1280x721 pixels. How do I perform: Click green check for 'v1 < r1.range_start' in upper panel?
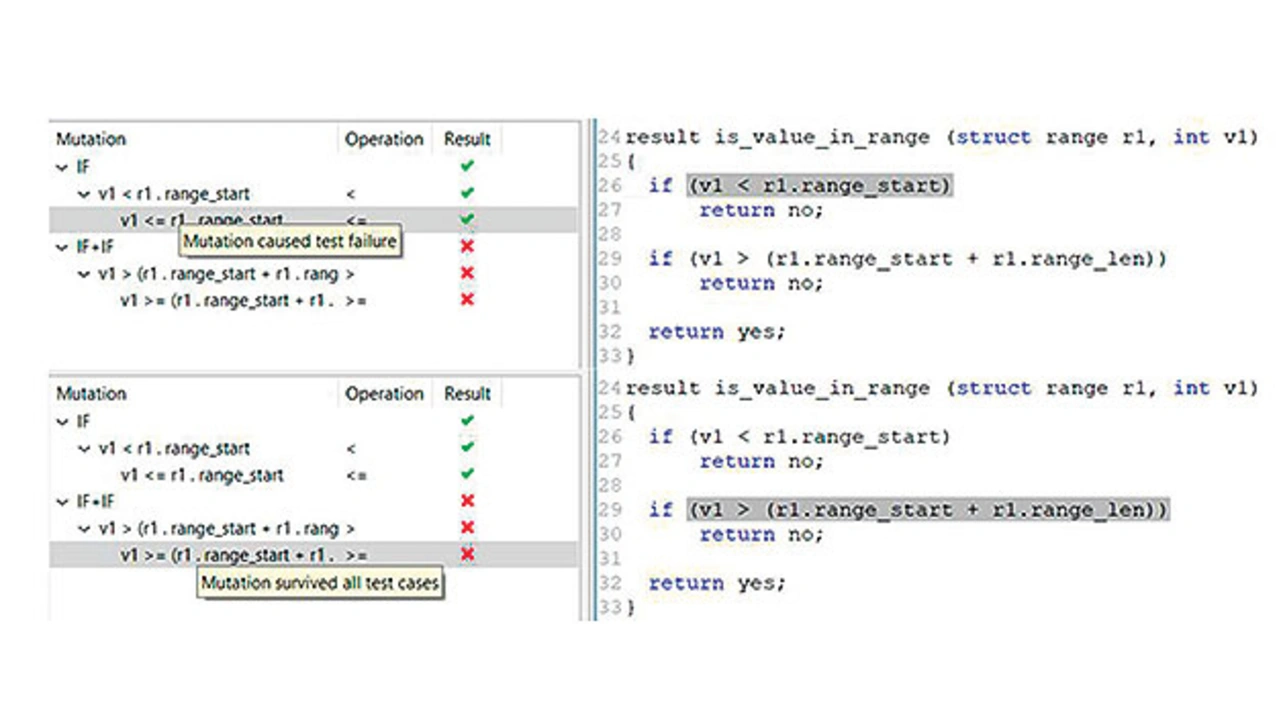[x=467, y=193]
